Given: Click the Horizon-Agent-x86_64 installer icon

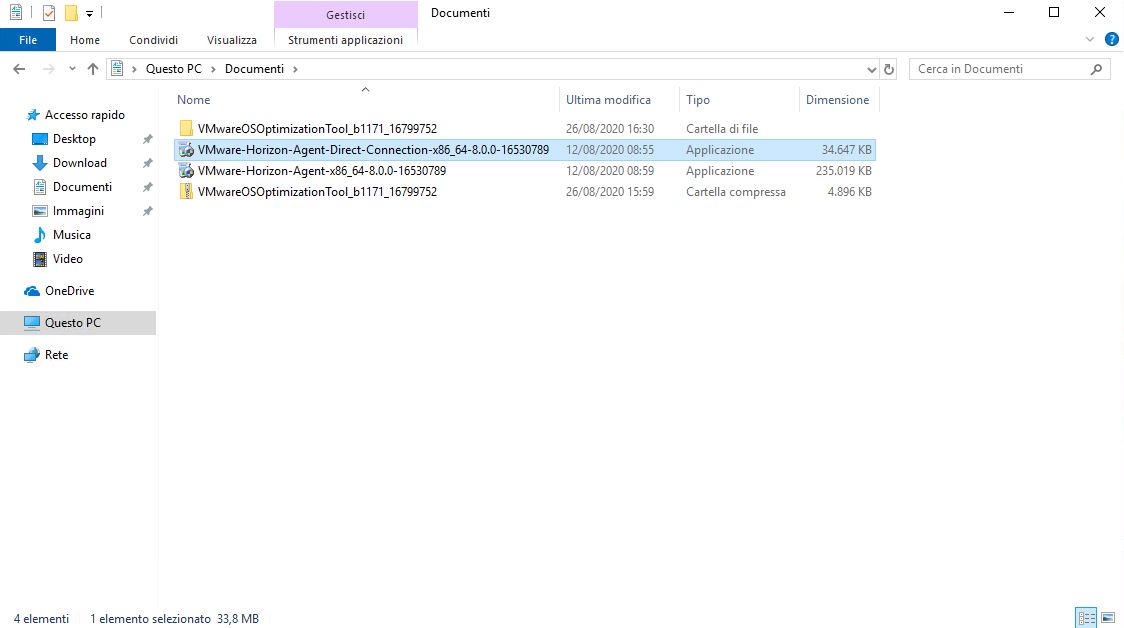Looking at the screenshot, I should click(x=186, y=171).
